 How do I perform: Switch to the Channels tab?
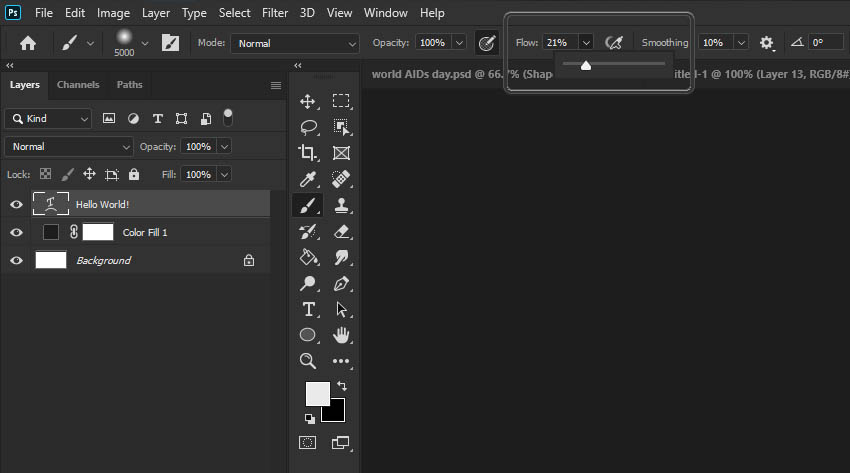(x=78, y=85)
